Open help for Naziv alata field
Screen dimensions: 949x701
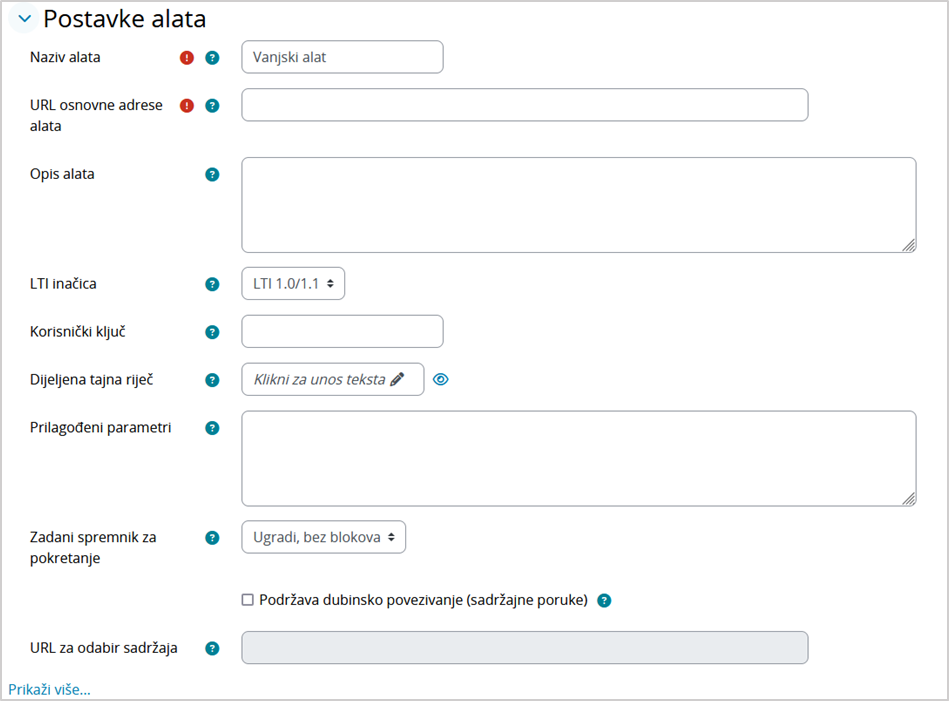pyautogui.click(x=211, y=57)
